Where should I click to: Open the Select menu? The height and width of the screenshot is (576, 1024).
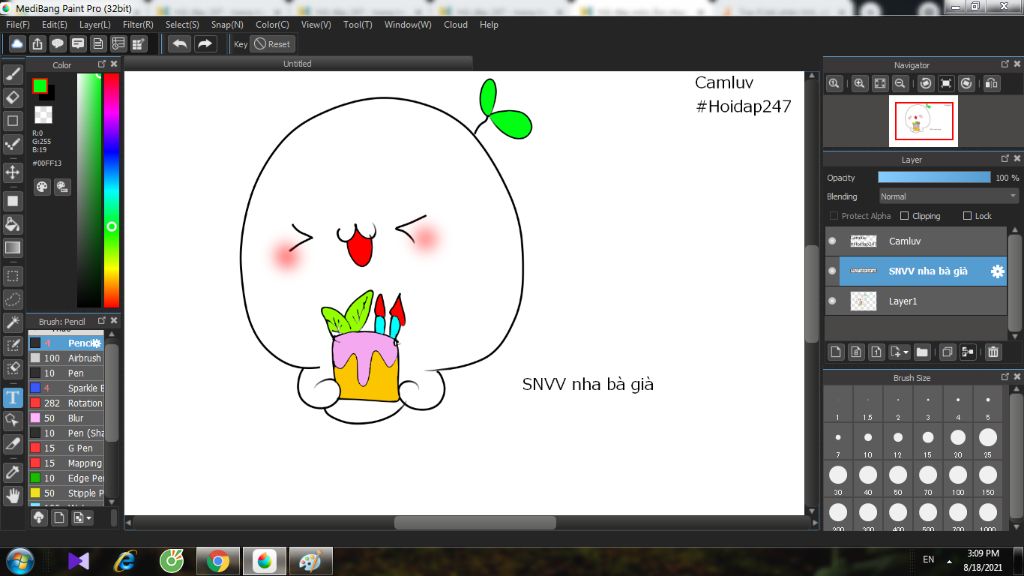(182, 25)
